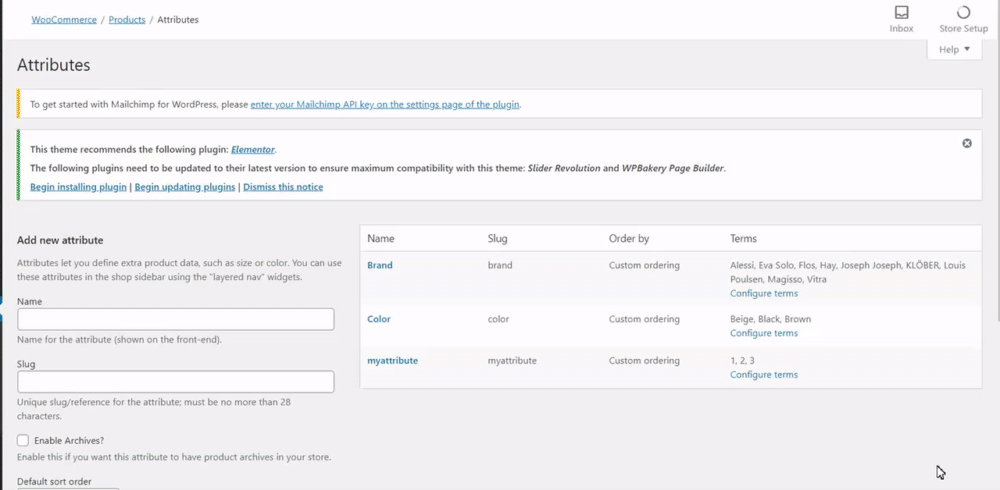The height and width of the screenshot is (490, 1000).
Task: Click Begin updating plugins
Action: click(x=185, y=187)
